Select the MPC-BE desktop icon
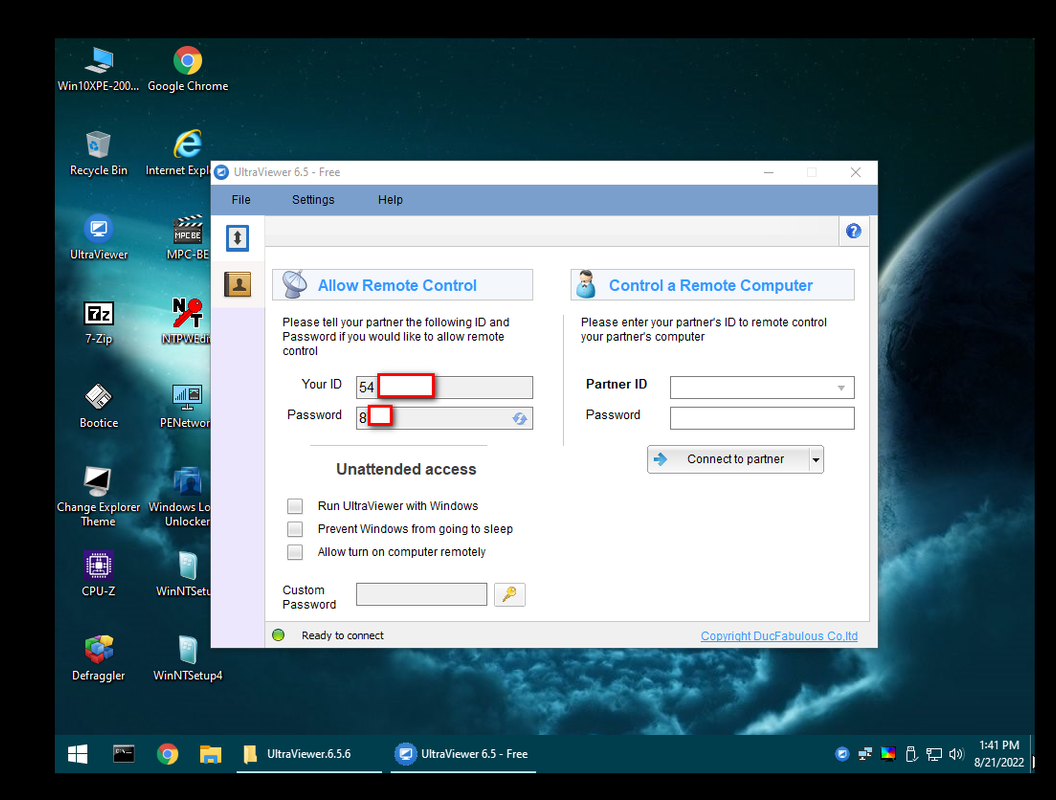The image size is (1056, 800). tap(188, 237)
